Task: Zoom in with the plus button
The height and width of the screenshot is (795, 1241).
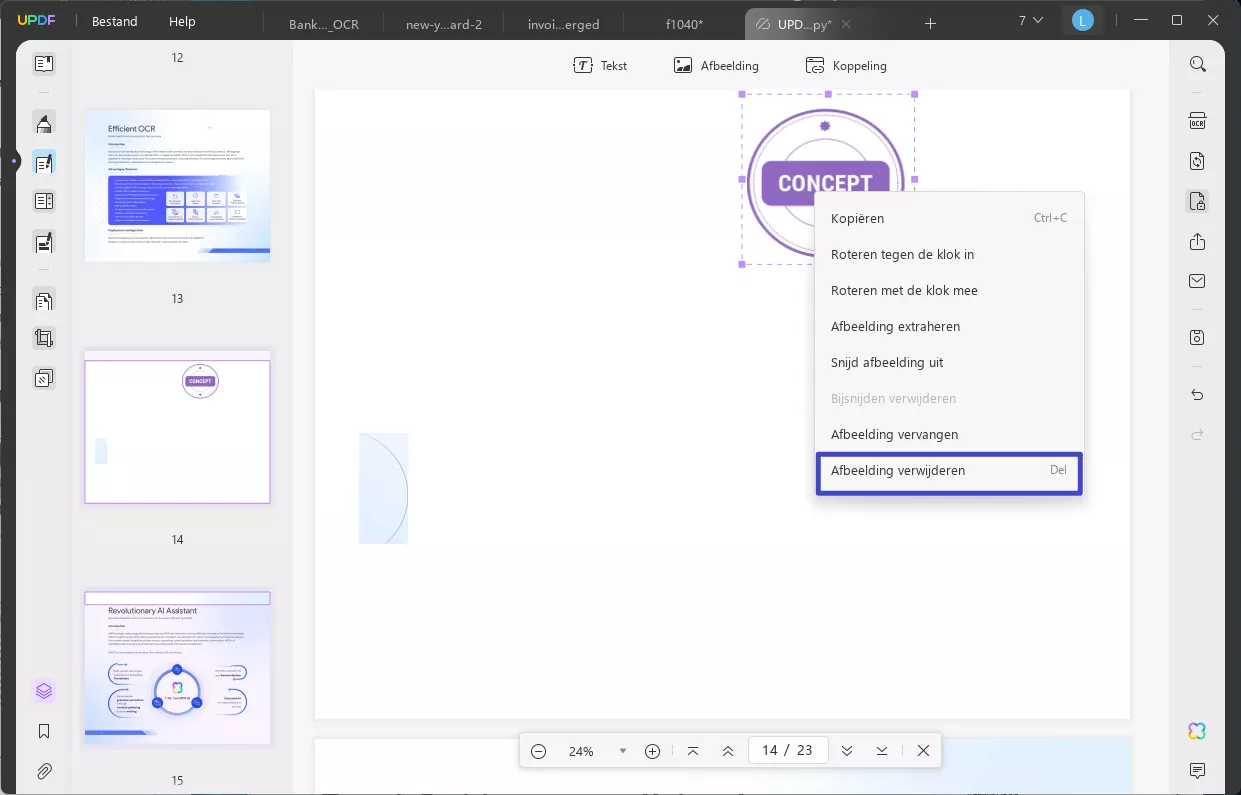Action: 652,751
